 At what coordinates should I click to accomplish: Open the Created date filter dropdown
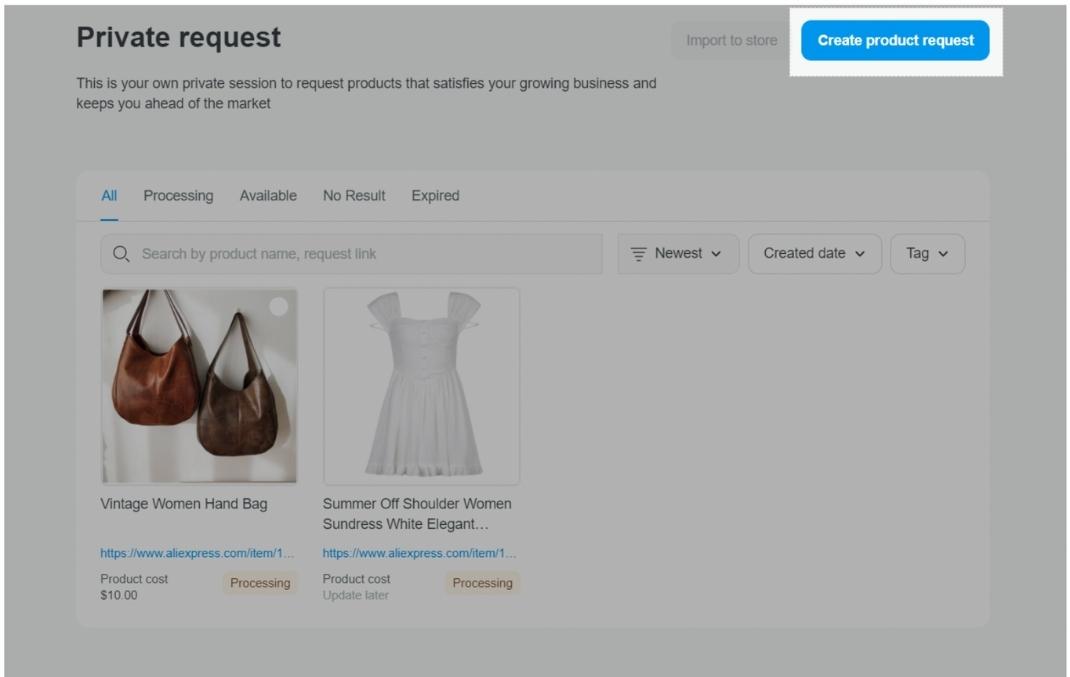813,253
